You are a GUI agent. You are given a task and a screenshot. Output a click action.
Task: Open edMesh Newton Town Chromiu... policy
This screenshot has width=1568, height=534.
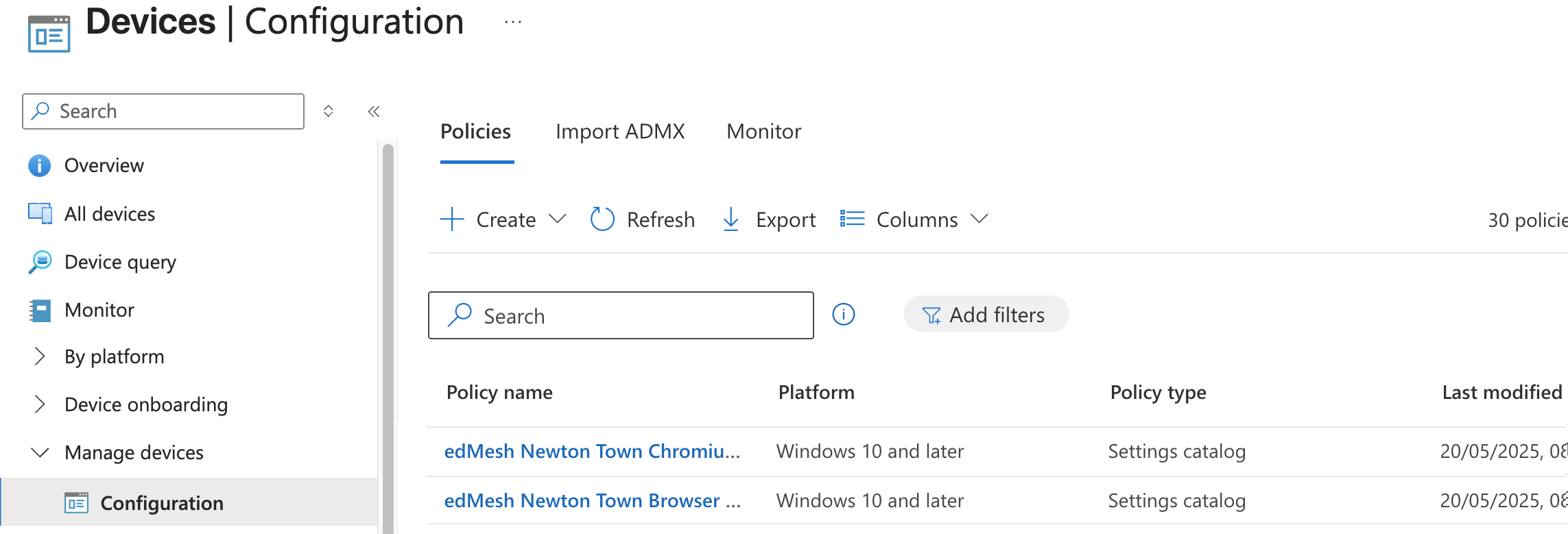click(593, 451)
